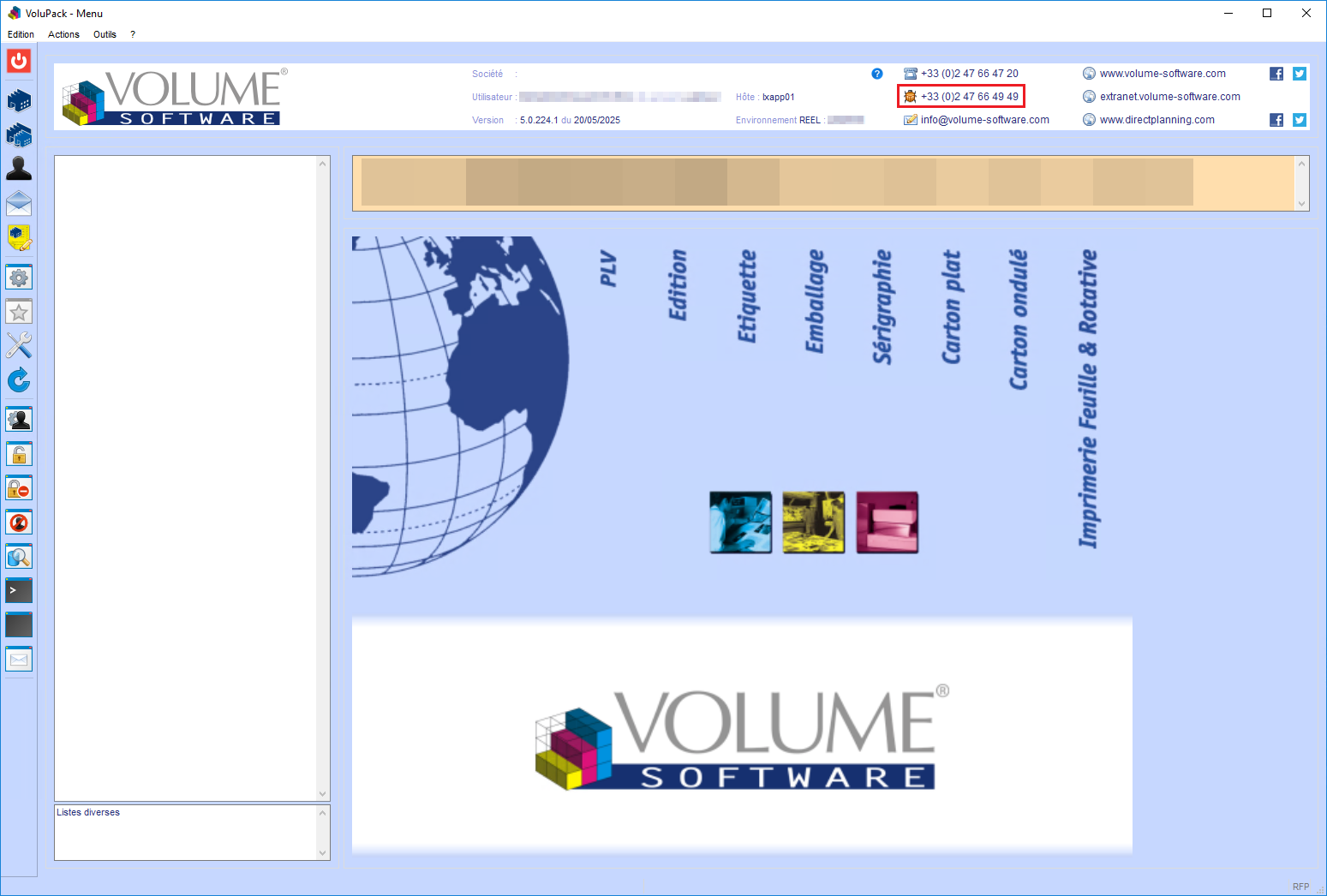
Task: Open the ? help menu
Action: (x=133, y=34)
